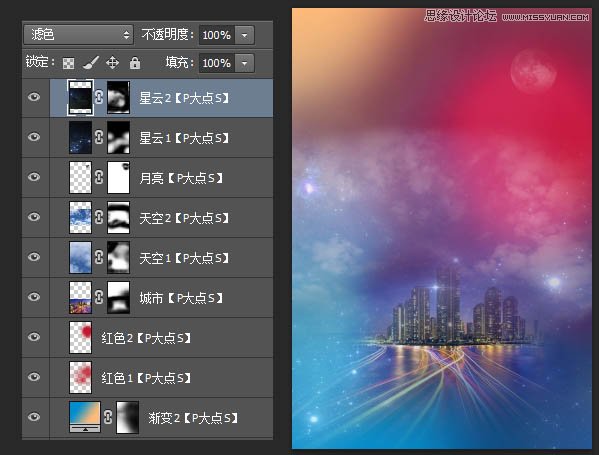This screenshot has height=455, width=599.
Task: Select layer name 红色1【P大点S】
Action: (146, 378)
